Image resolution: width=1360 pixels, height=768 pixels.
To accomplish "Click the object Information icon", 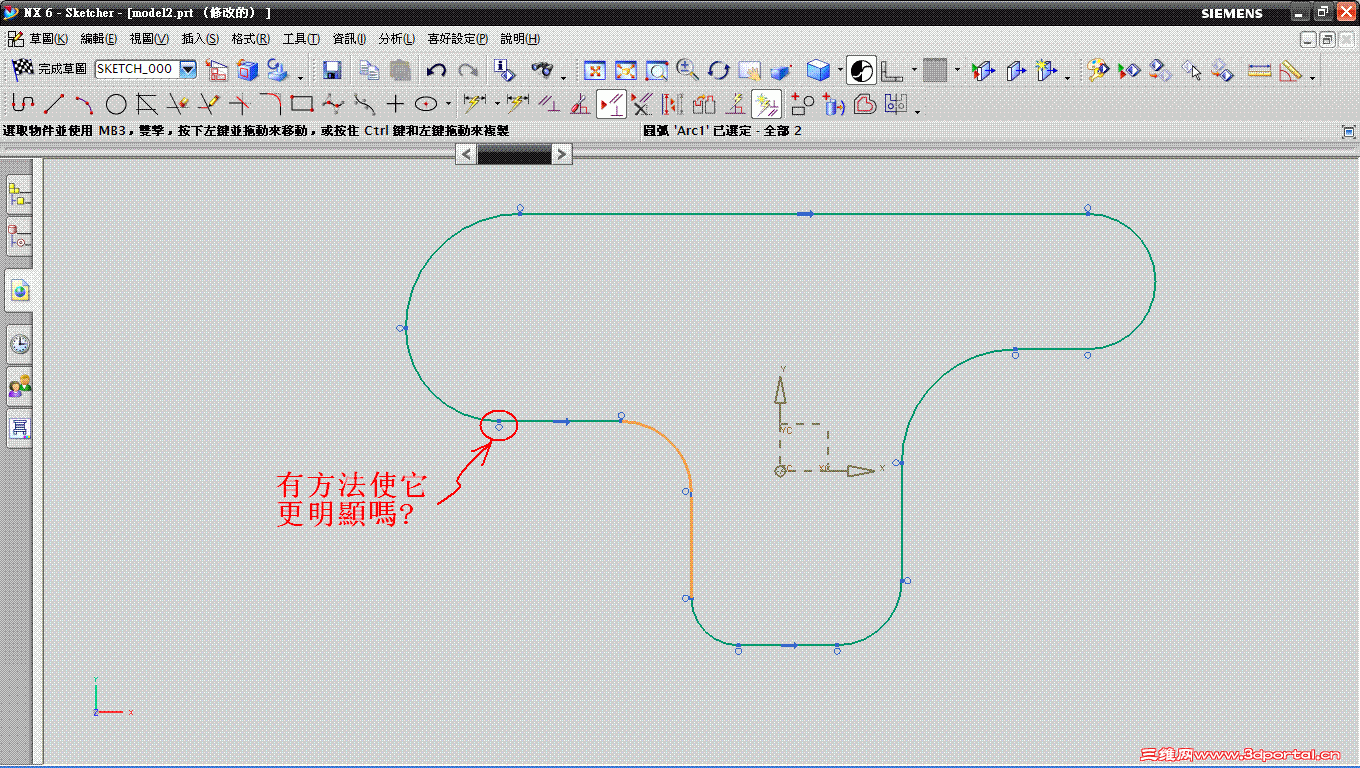I will coord(505,70).
